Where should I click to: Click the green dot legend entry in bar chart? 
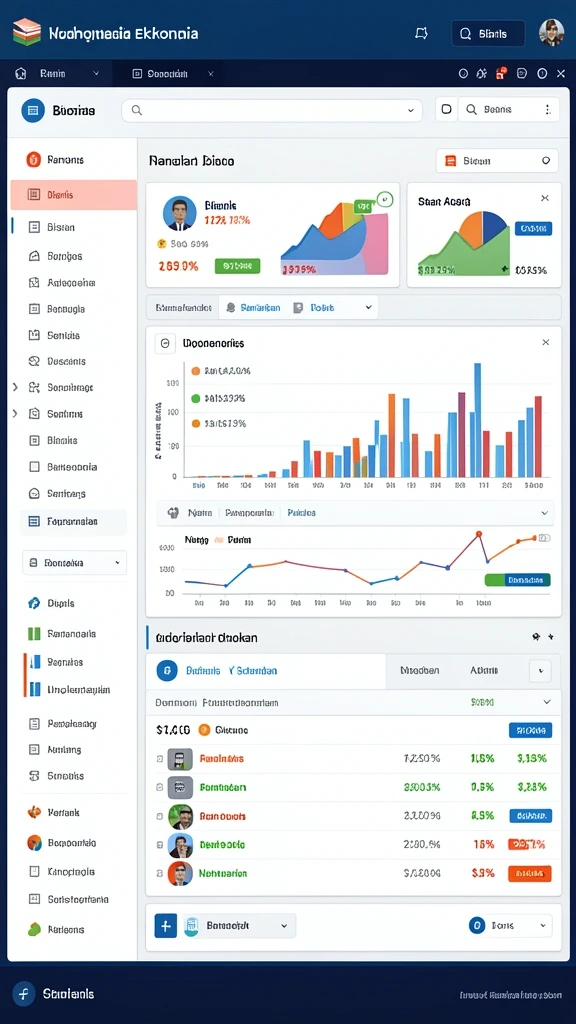[x=195, y=398]
